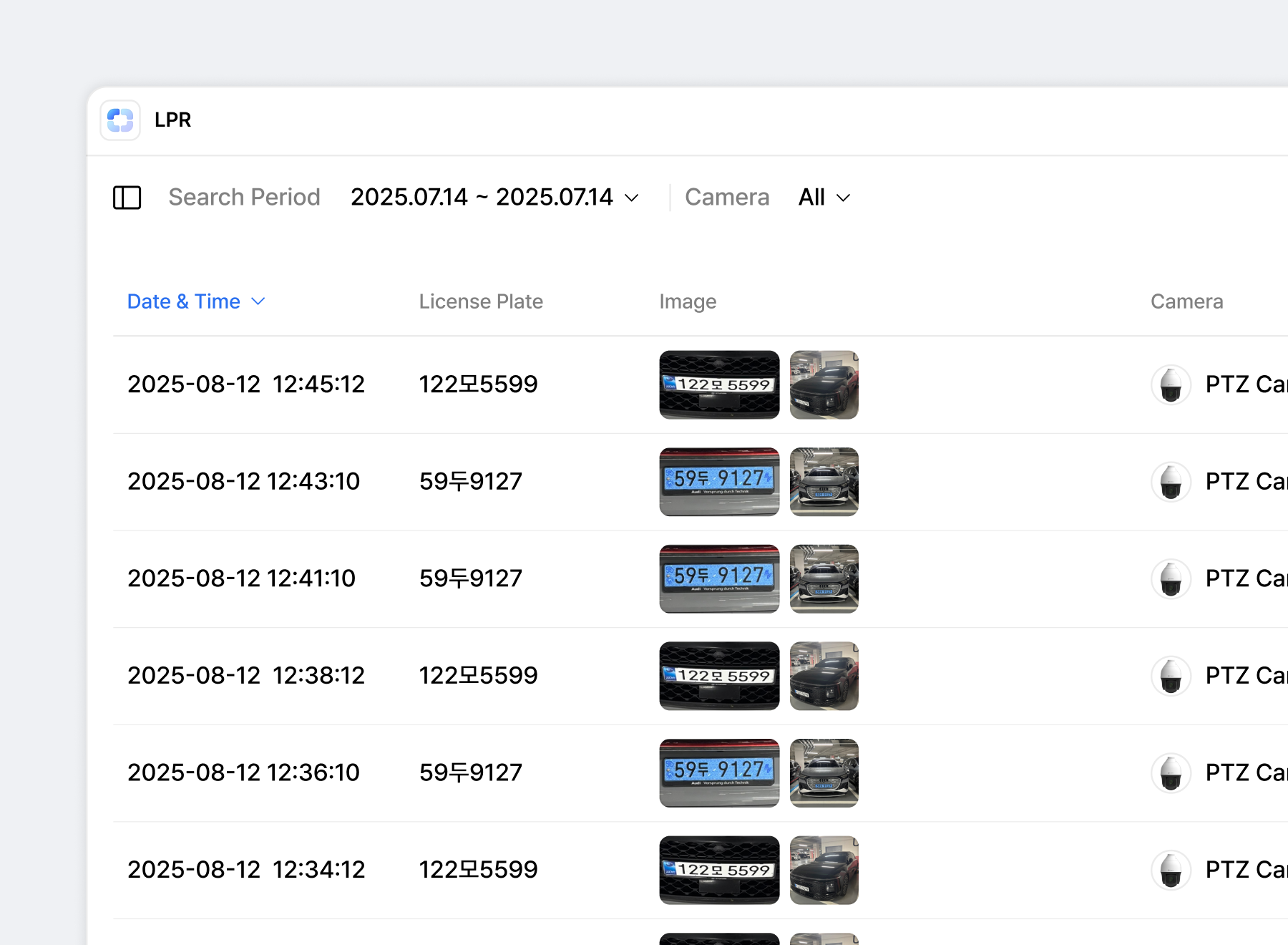Screen dimensions: 1288x945
Task: Select the 2025-08-12 12:34:12 record row
Action: (246, 870)
